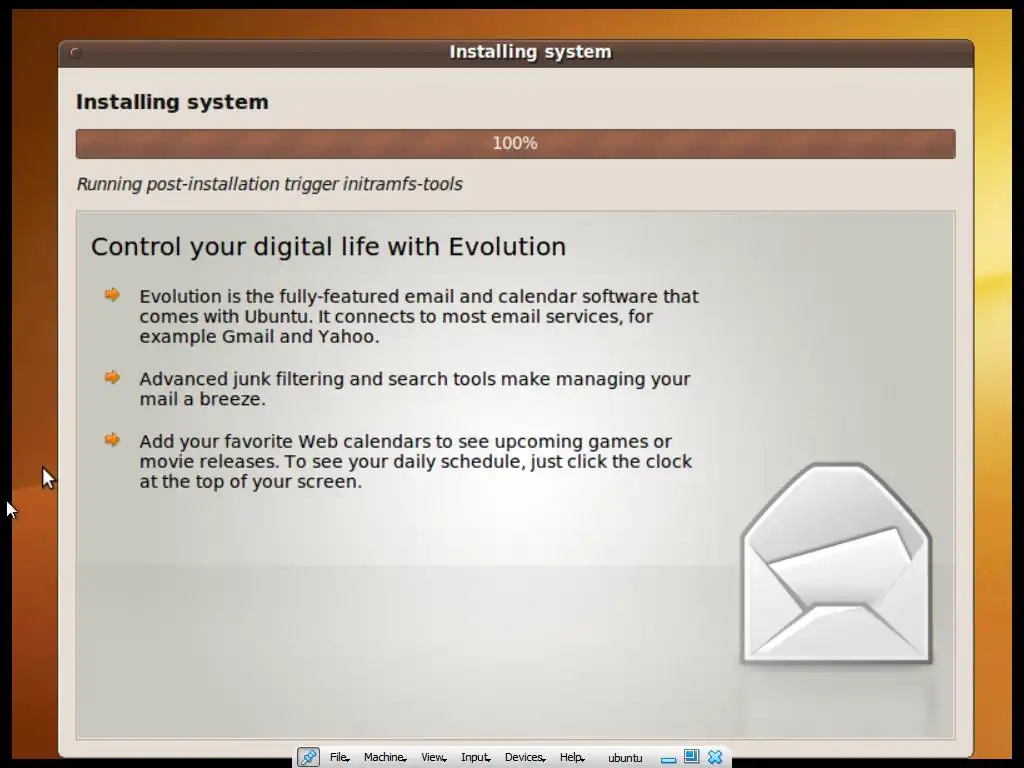Click the orange arrow bullet beside 'Advanced junk filtering'
1024x768 pixels.
[x=112, y=377]
